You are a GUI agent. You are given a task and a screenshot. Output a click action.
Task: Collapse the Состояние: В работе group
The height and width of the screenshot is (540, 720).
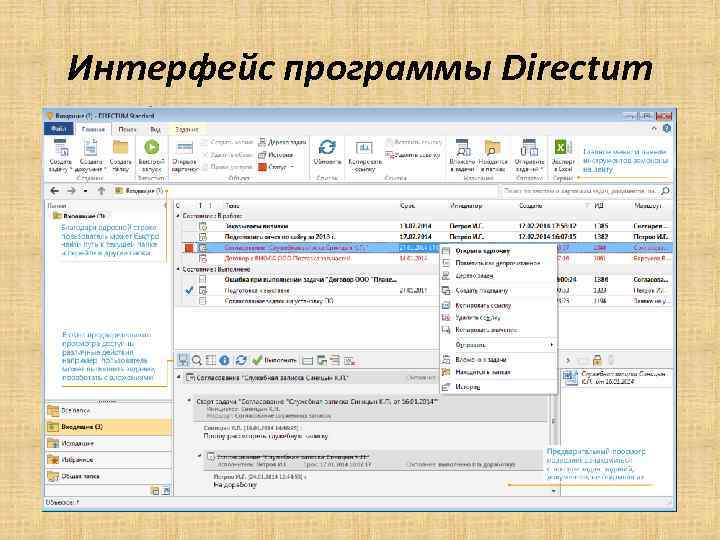pos(179,215)
